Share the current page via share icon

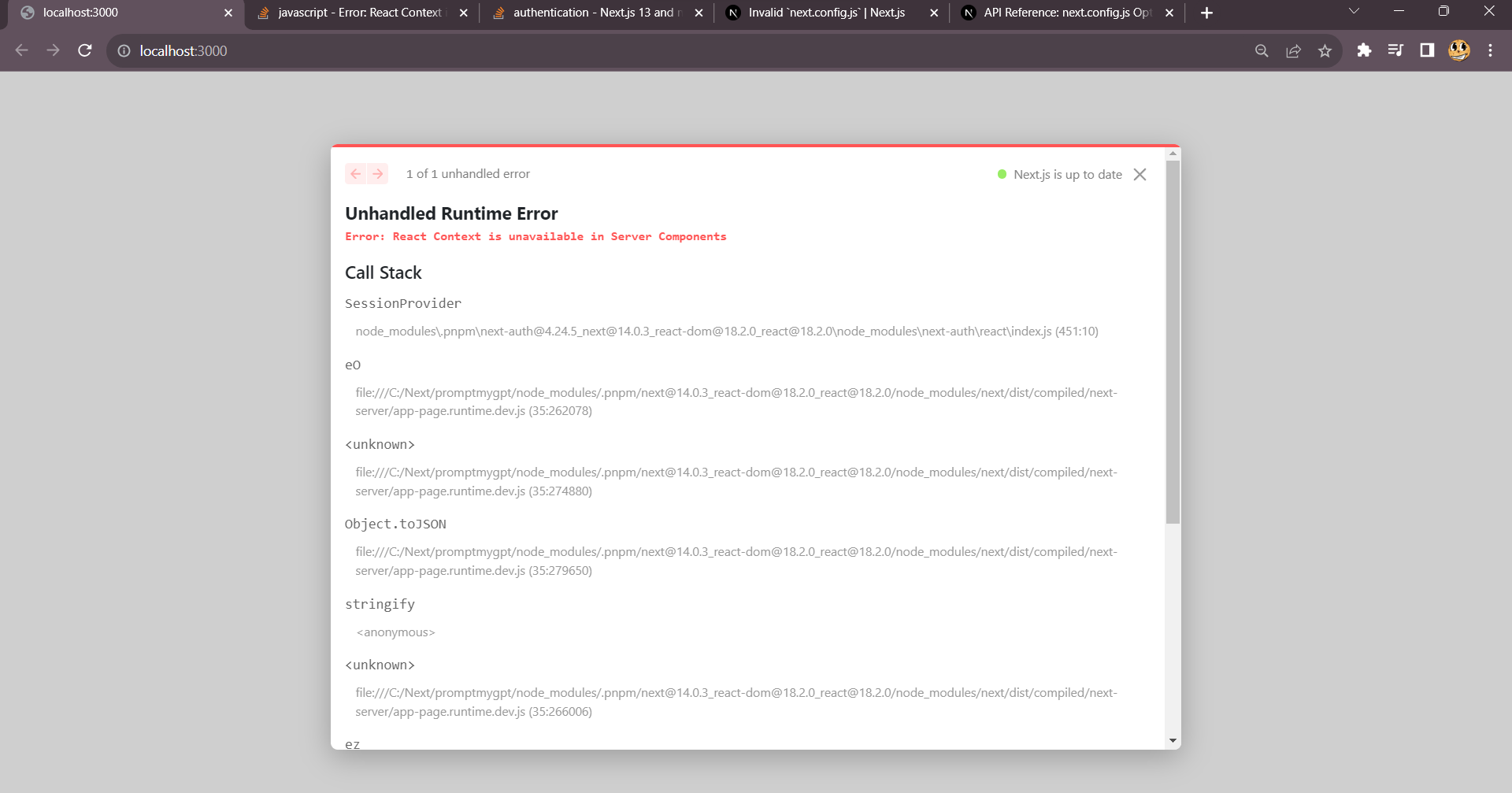click(1293, 50)
